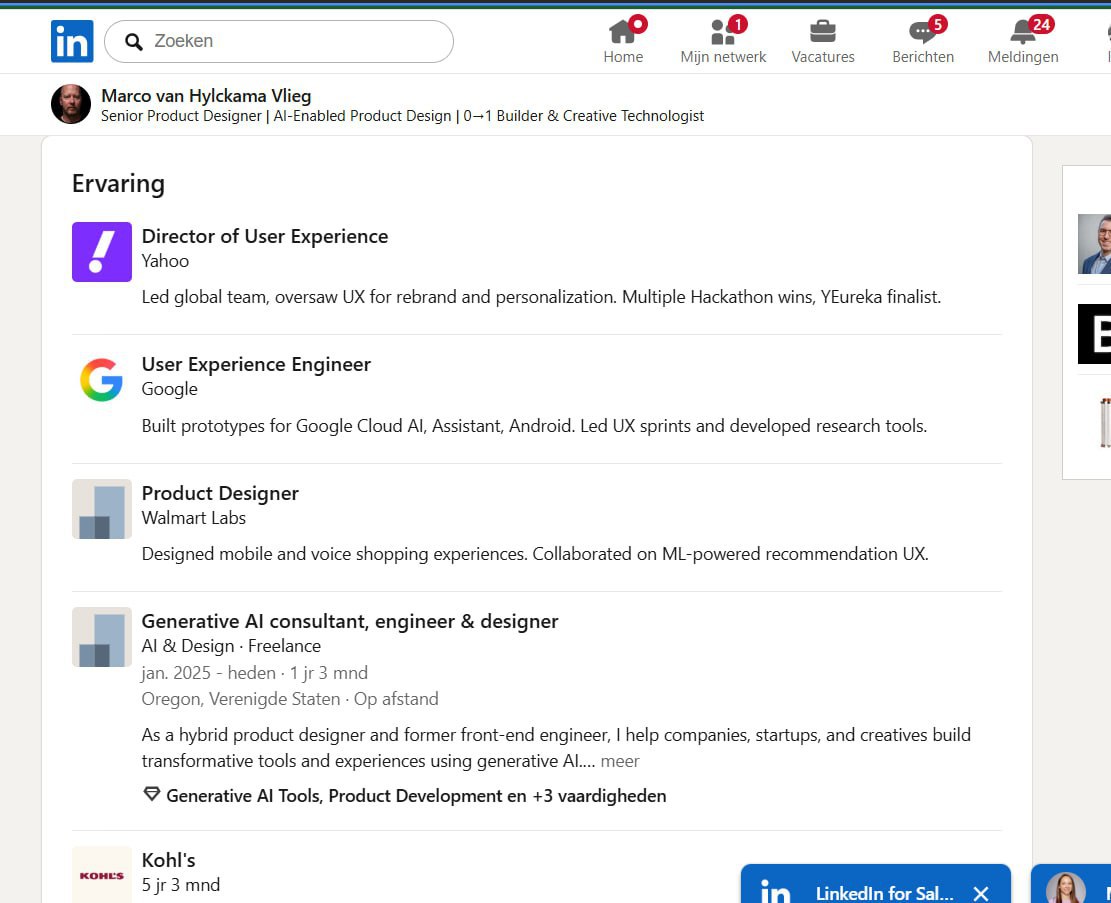The height and width of the screenshot is (903, 1111).
Task: Expand description with the meer link
Action: (620, 761)
